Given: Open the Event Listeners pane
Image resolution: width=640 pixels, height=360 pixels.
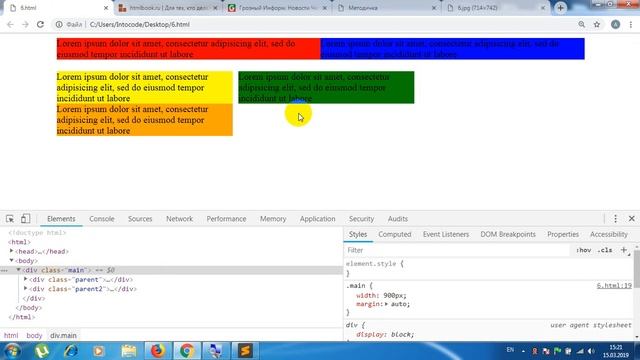Looking at the screenshot, I should [x=446, y=234].
